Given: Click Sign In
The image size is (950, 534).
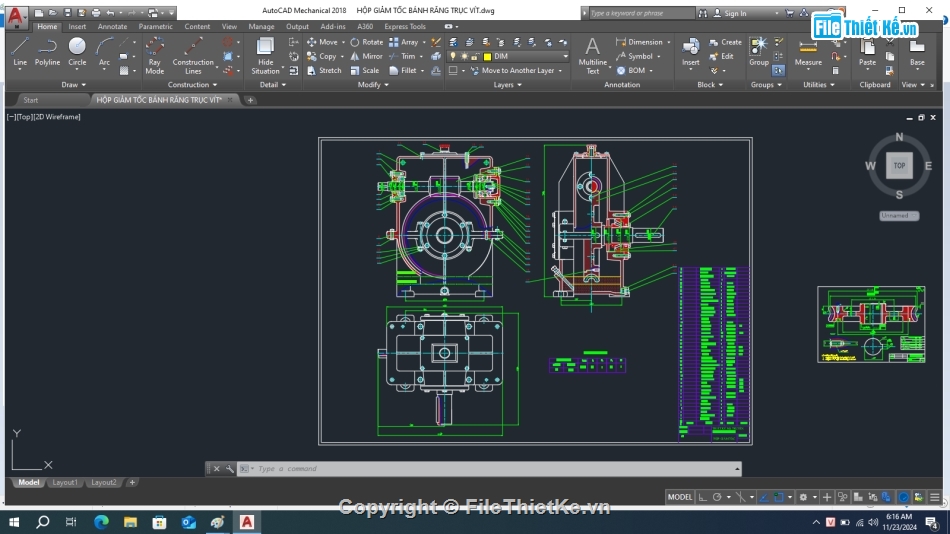Looking at the screenshot, I should click(735, 13).
